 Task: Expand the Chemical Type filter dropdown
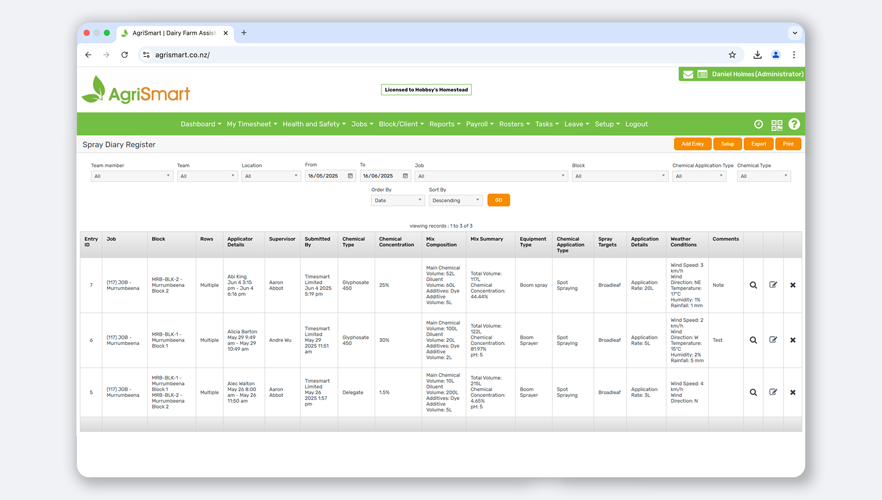[763, 176]
